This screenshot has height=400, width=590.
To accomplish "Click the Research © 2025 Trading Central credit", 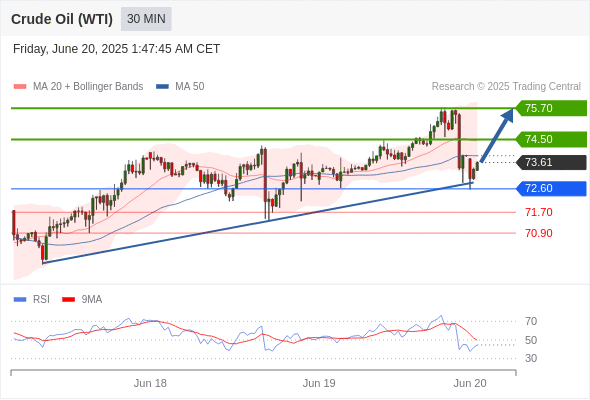I will (x=506, y=87).
